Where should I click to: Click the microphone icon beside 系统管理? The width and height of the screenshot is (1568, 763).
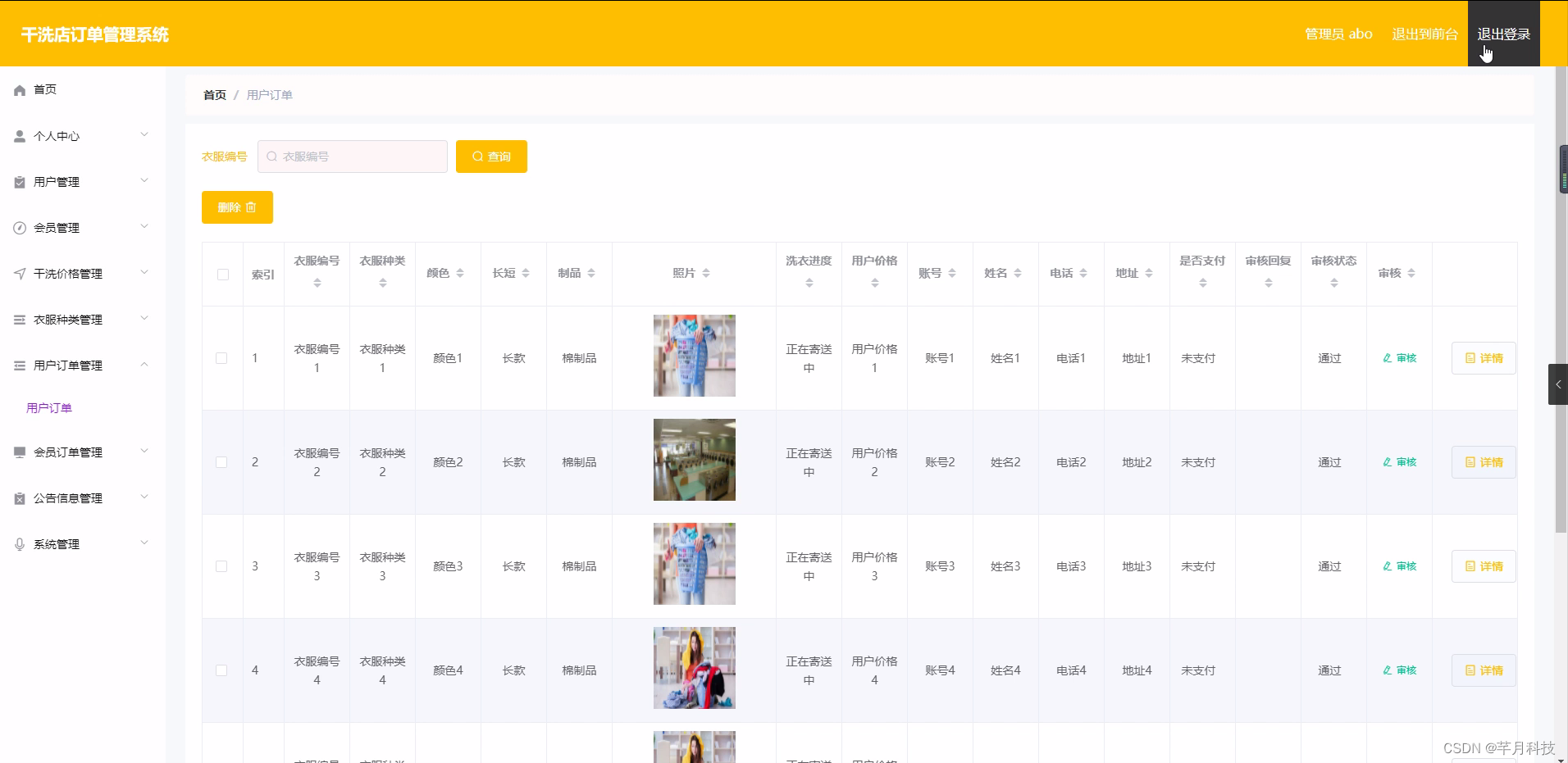[x=19, y=543]
